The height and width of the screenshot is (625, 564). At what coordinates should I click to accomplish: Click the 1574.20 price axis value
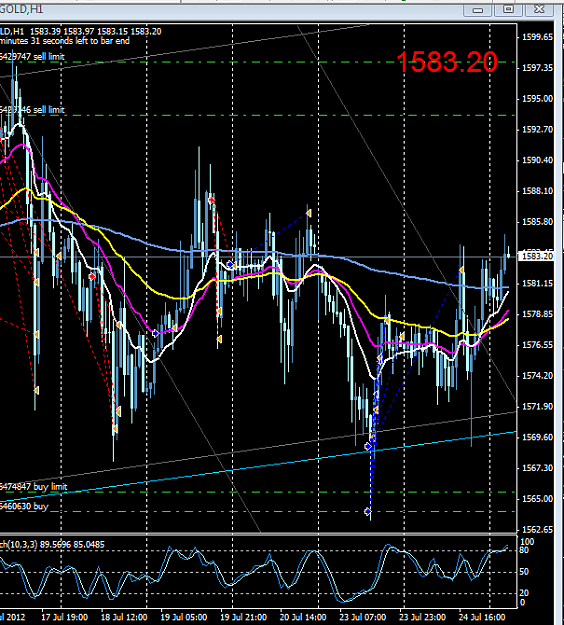537,376
